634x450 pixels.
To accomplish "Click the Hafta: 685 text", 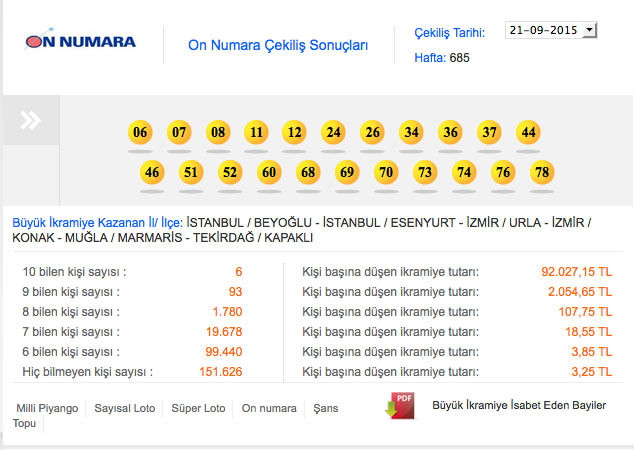I will [442, 58].
